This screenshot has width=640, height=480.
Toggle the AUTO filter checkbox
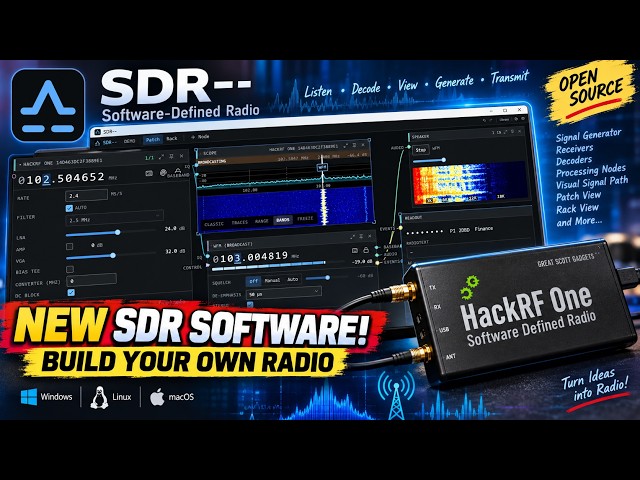[69, 208]
